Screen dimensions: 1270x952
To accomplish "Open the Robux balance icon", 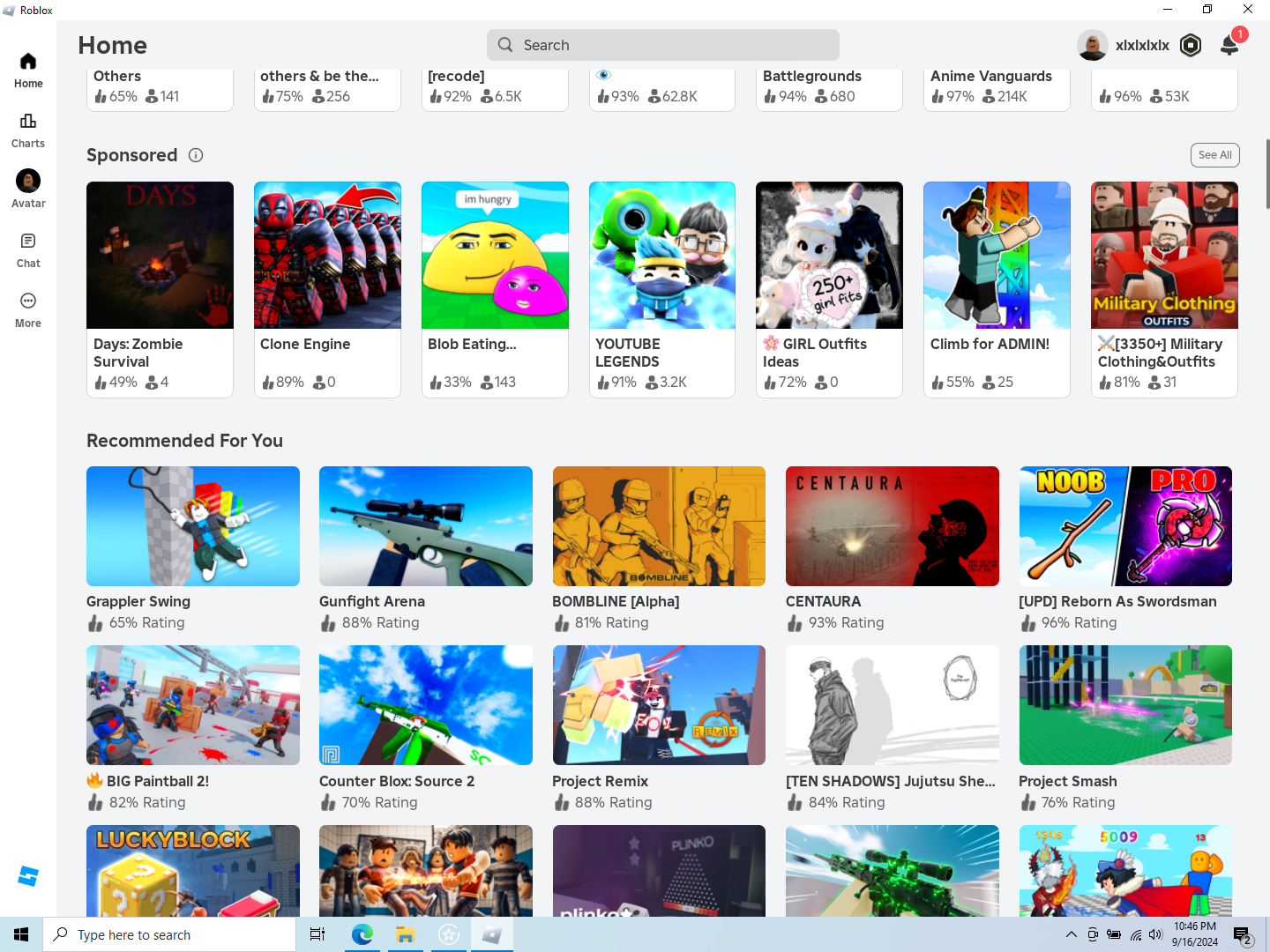I will [1191, 45].
